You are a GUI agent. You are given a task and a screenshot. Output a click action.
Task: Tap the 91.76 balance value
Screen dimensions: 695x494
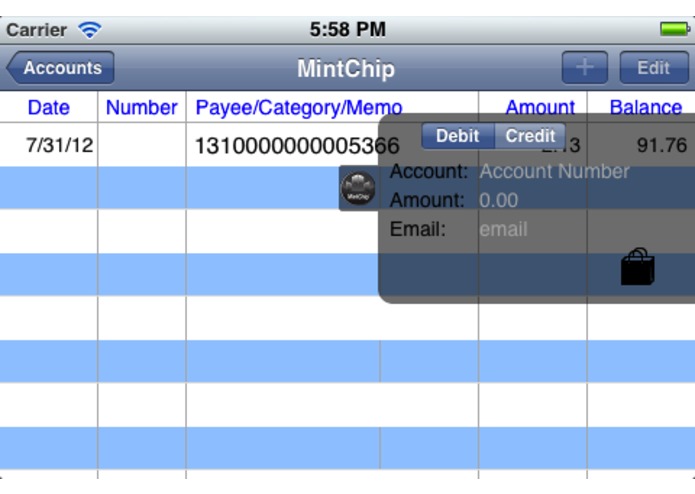662,145
